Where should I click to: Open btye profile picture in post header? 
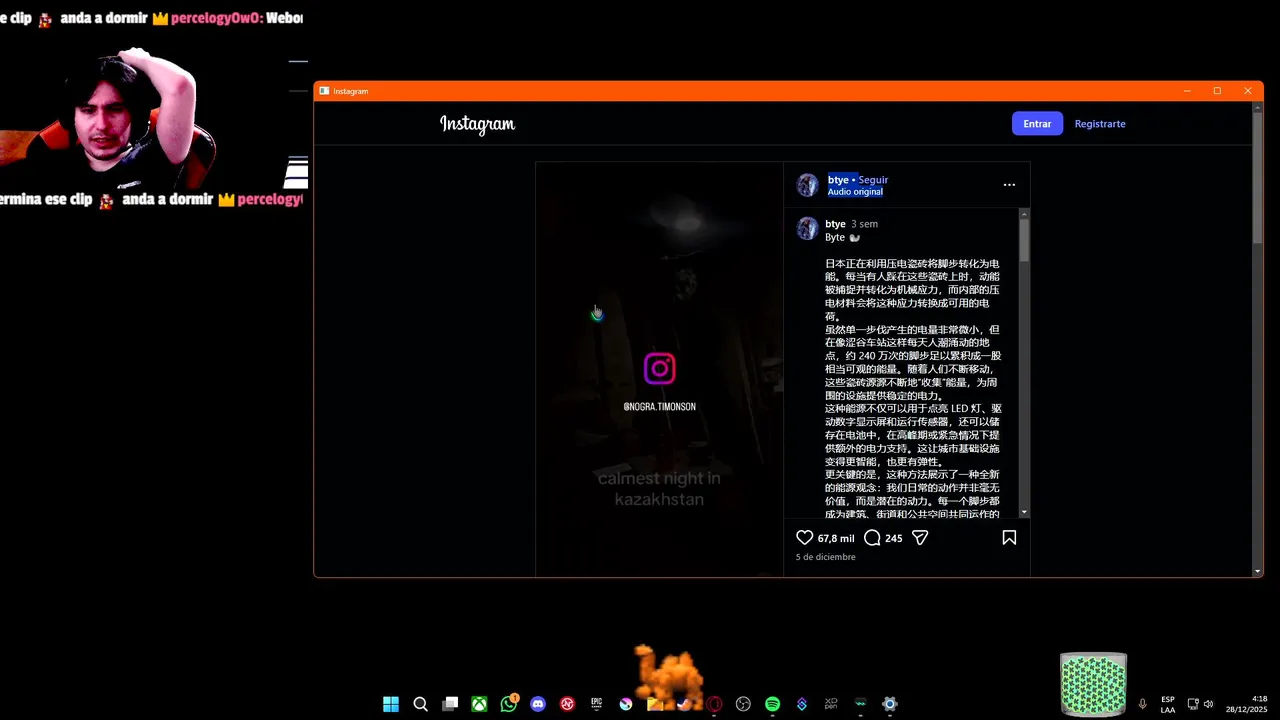click(807, 185)
